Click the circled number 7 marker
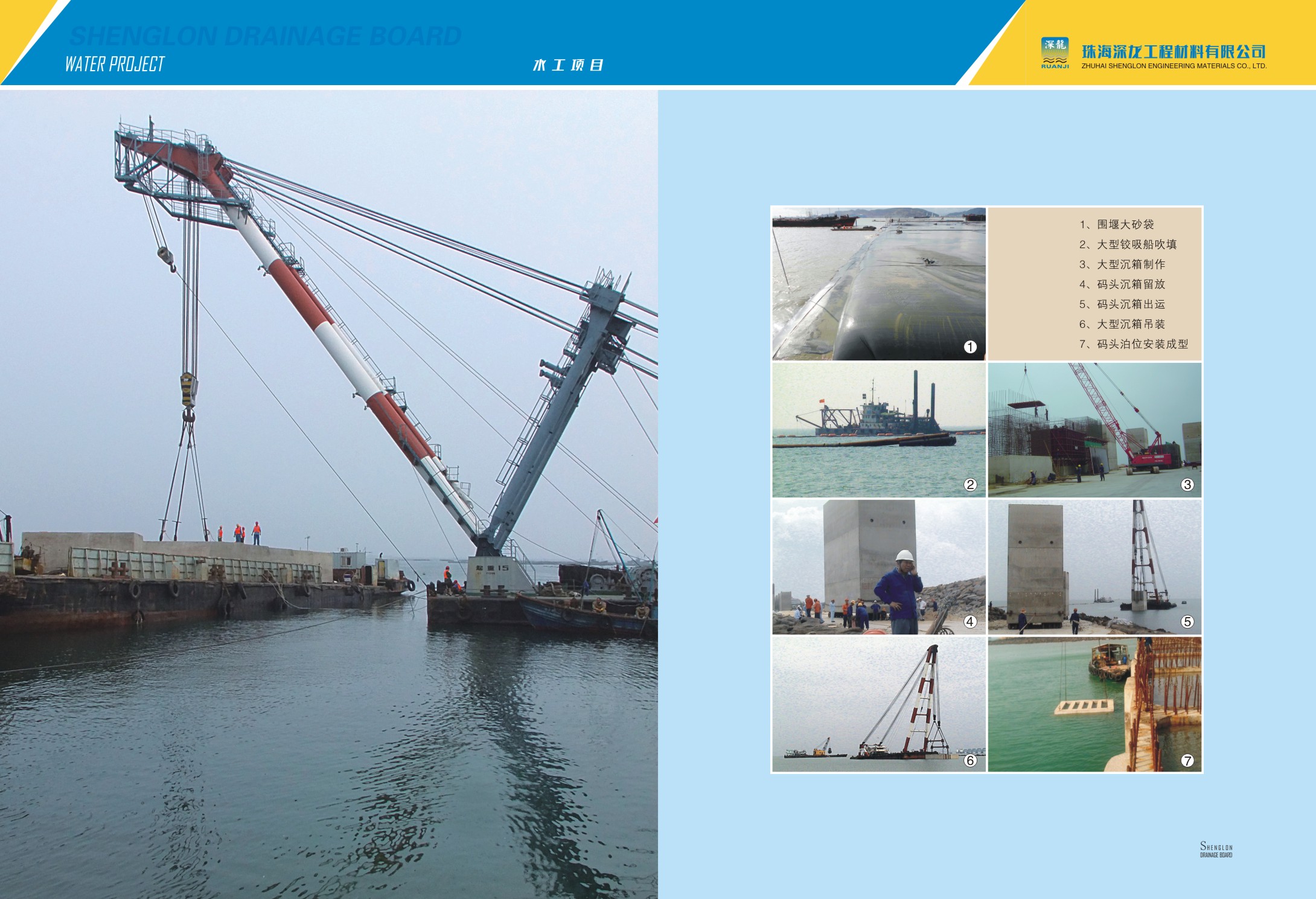1316x899 pixels. pyautogui.click(x=1187, y=760)
